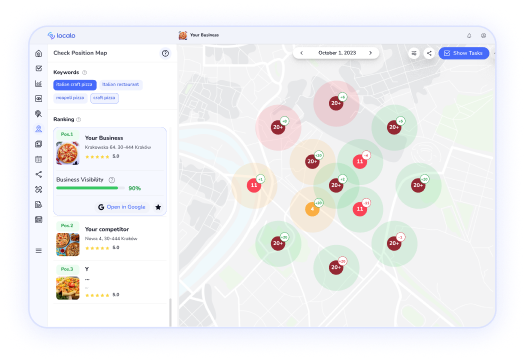525x360 pixels.
Task: Click Your Business pizza thumbnail
Action: click(x=68, y=153)
